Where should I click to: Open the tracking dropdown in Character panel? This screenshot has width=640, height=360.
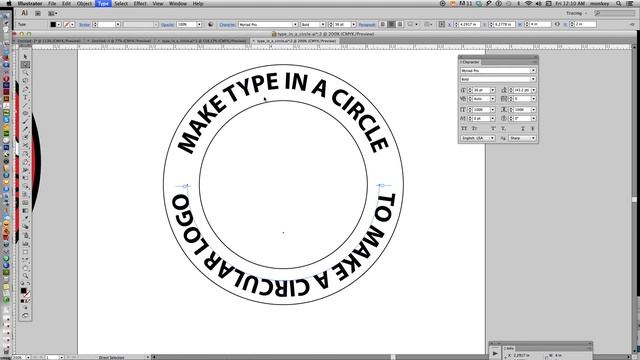(x=533, y=99)
